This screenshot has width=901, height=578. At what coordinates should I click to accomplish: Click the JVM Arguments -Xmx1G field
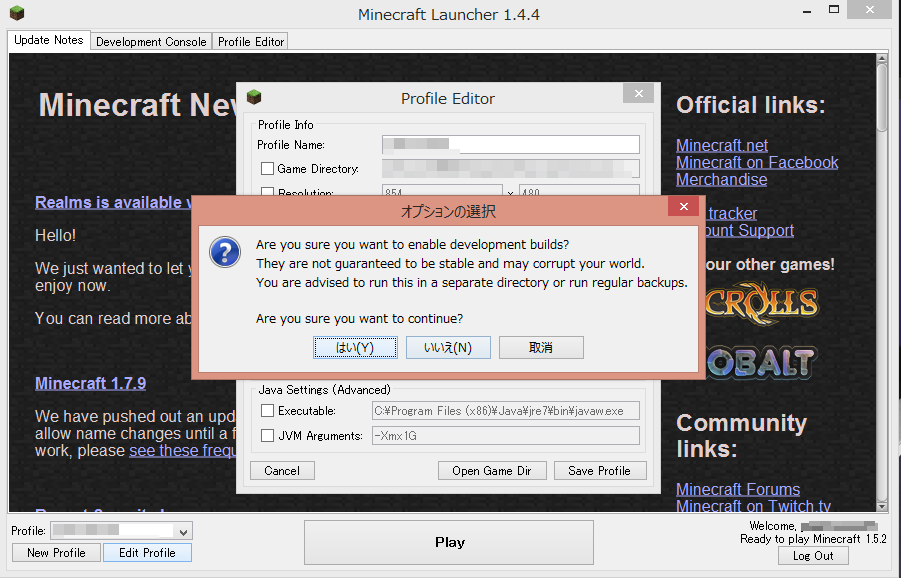pyautogui.click(x=506, y=436)
